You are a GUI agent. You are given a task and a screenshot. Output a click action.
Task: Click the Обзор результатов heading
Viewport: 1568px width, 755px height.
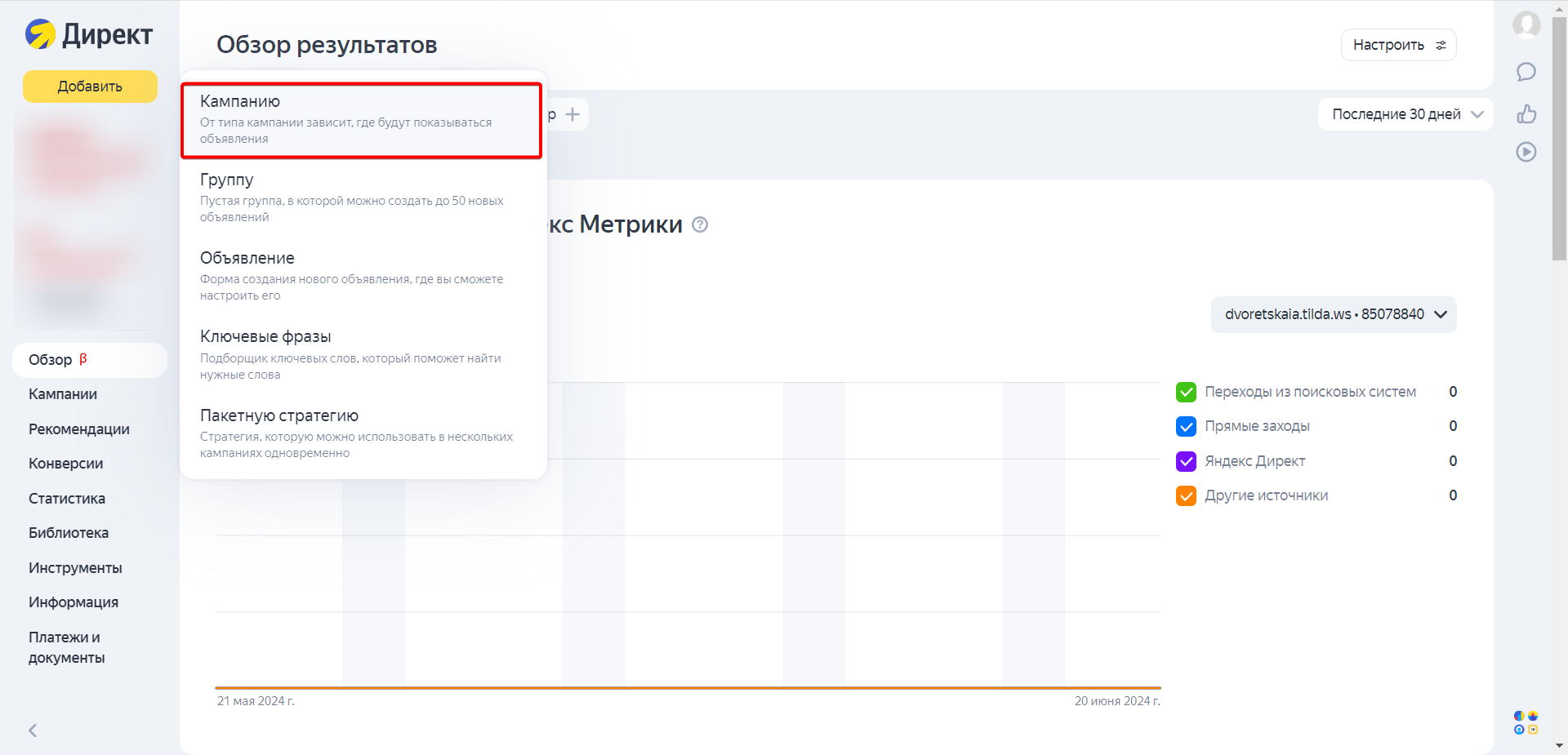pos(327,45)
